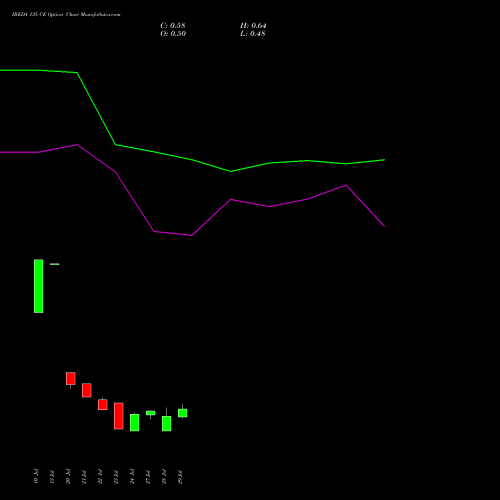Select the red candle above 21 Jul
The height and width of the screenshot is (500, 500).
(x=87, y=390)
